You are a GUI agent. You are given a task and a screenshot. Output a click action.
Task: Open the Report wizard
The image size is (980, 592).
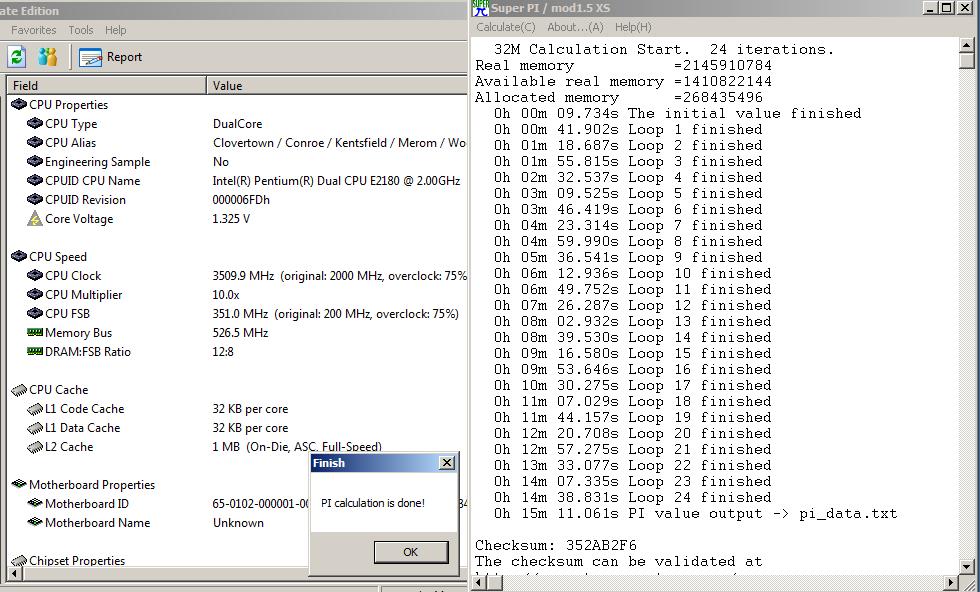point(111,57)
